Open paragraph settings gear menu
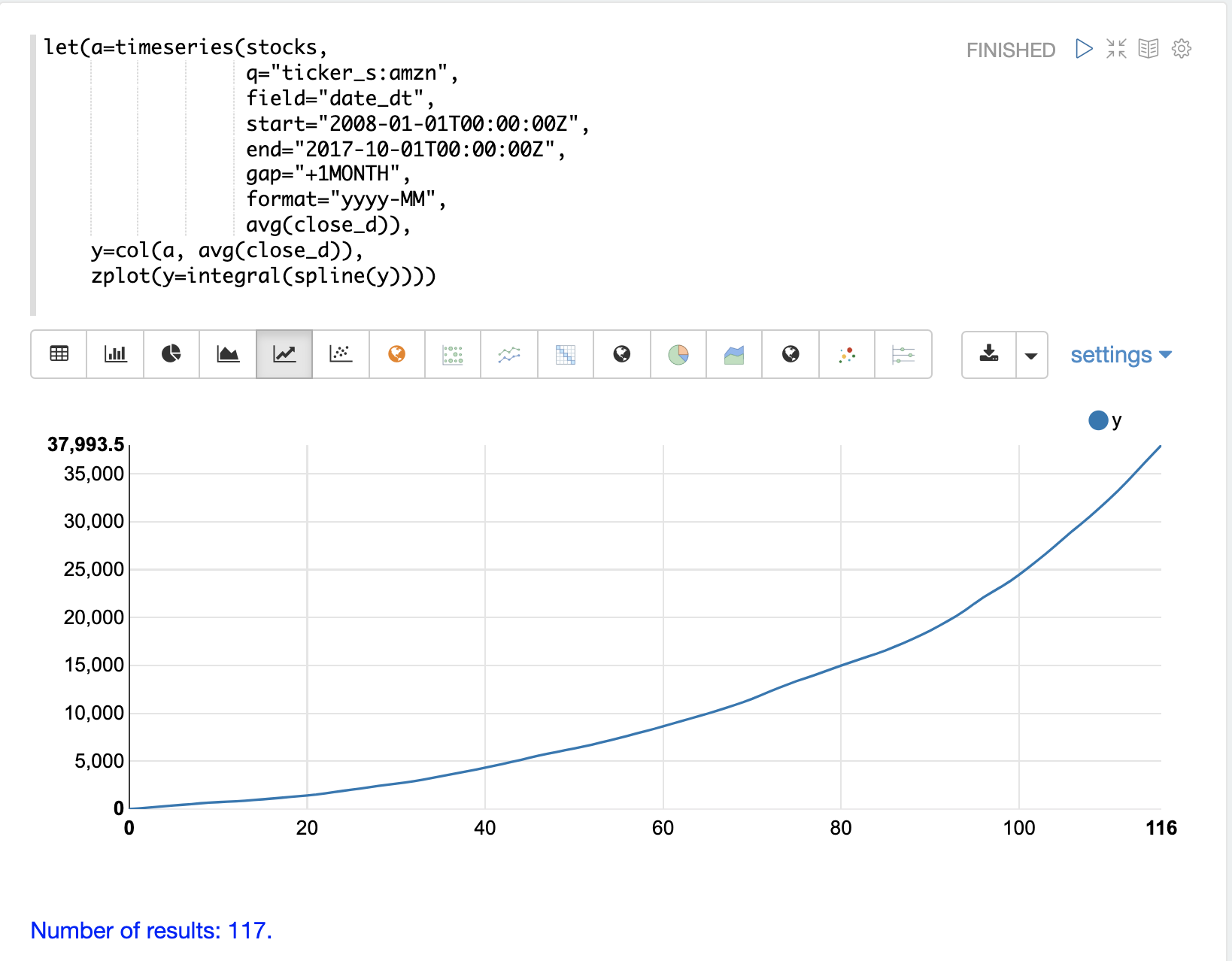Image resolution: width=1232 pixels, height=961 pixels. [x=1182, y=49]
